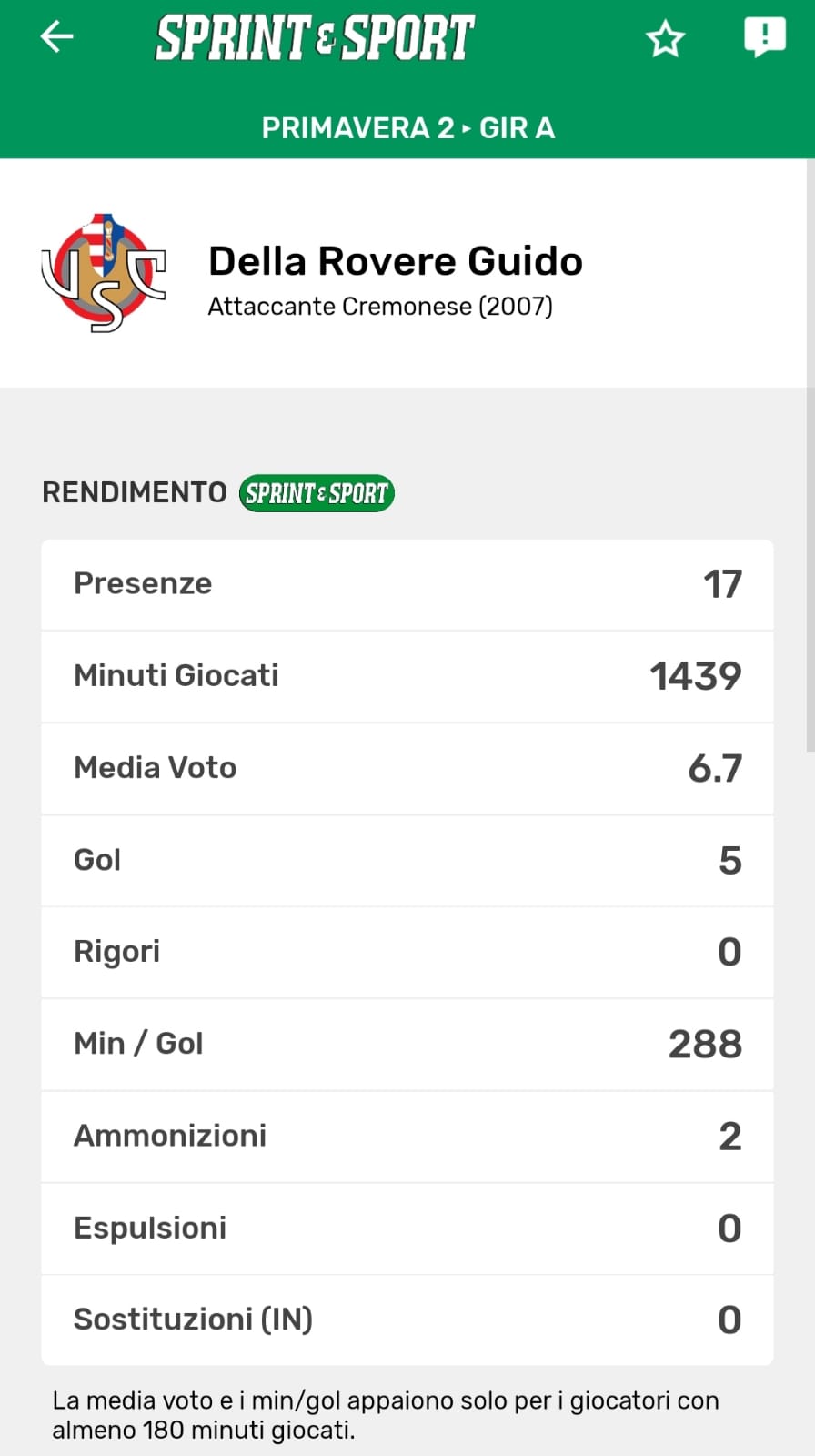Tap the Ammonizioni stat row
Image resolution: width=815 pixels, height=1456 pixels.
tap(407, 1136)
